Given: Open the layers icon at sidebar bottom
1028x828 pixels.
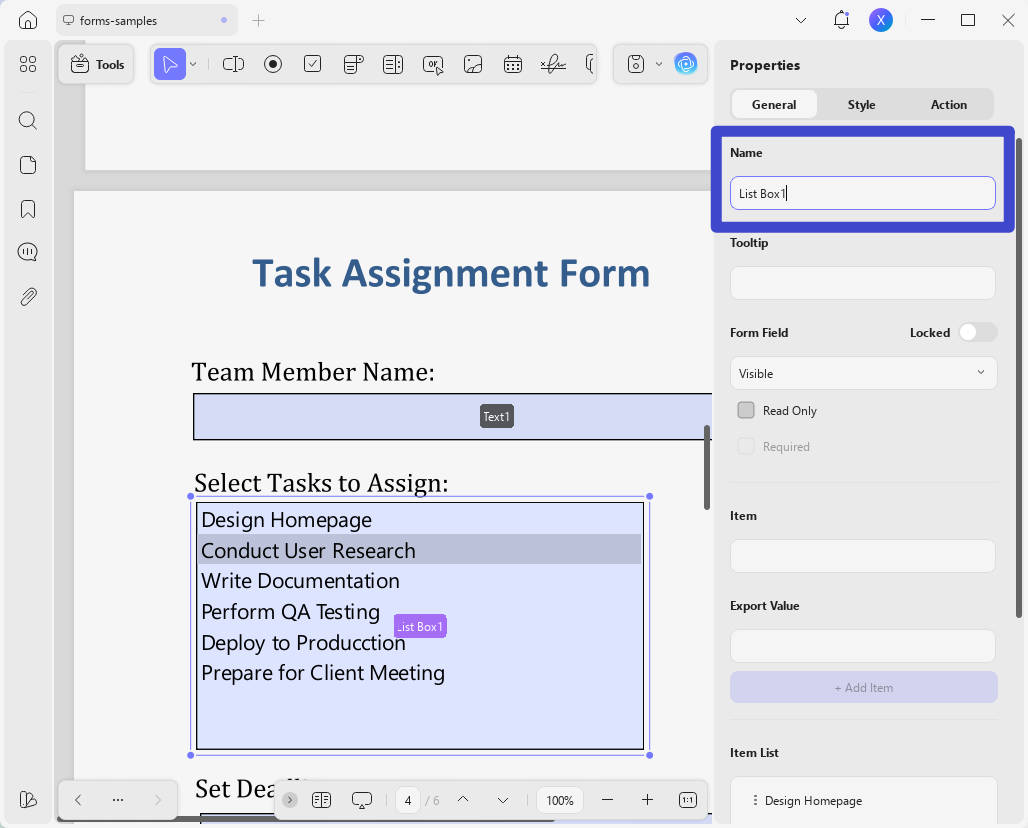Looking at the screenshot, I should (x=28, y=799).
